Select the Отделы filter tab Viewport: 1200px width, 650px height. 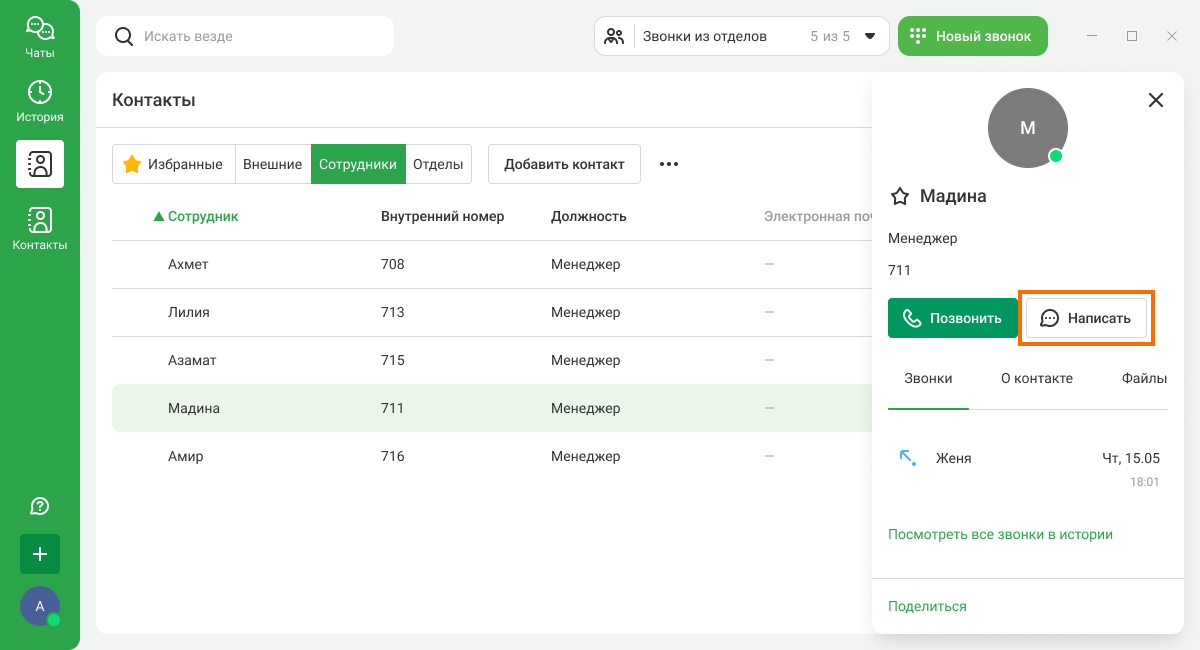[x=438, y=164]
